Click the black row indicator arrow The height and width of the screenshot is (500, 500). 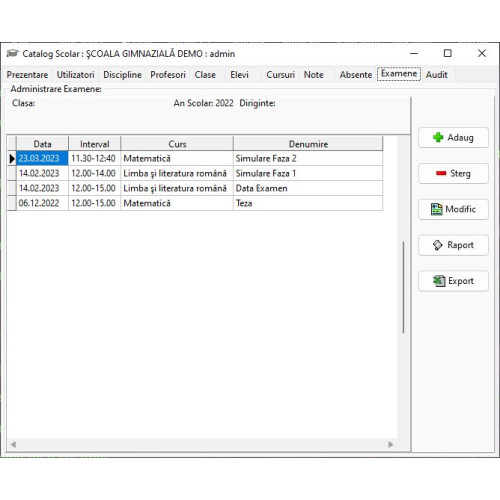pyautogui.click(x=12, y=158)
